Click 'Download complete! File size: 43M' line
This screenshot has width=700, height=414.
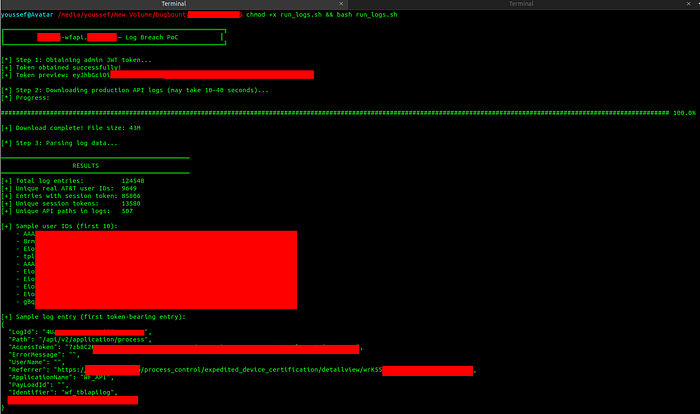pyautogui.click(x=71, y=128)
